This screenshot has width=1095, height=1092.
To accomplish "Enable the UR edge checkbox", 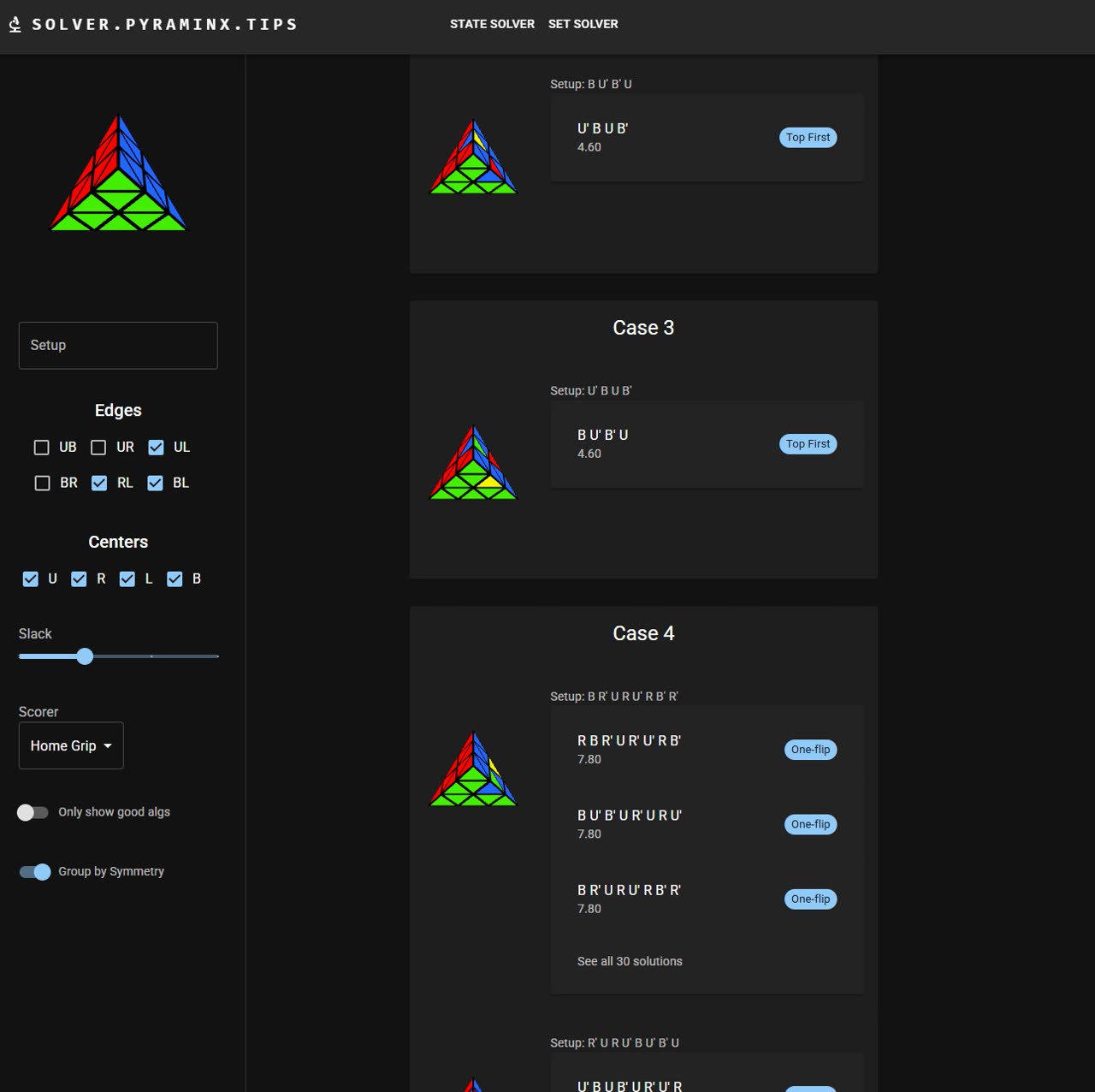I will tap(98, 447).
